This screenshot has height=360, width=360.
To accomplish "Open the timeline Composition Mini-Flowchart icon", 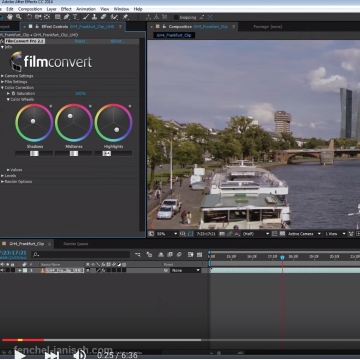I will [x=138, y=255].
